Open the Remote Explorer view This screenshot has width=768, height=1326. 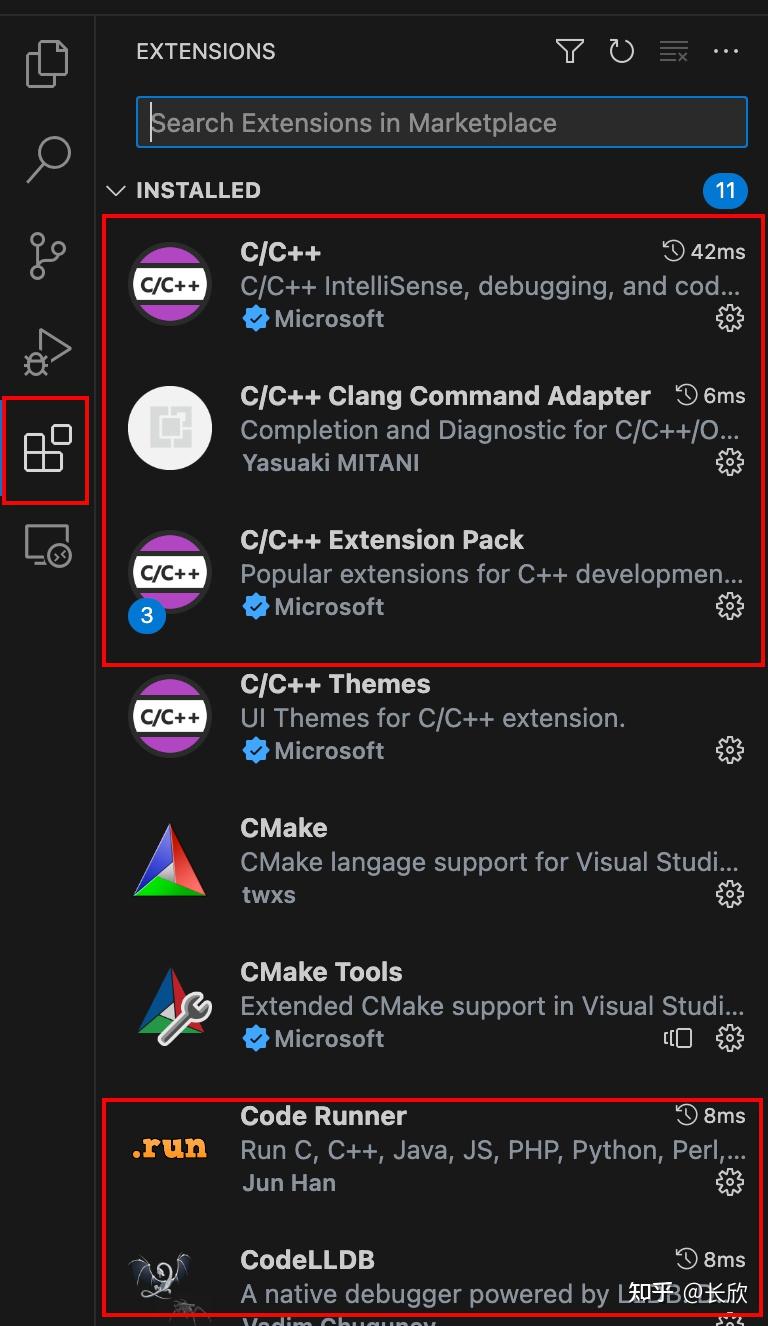pos(46,546)
